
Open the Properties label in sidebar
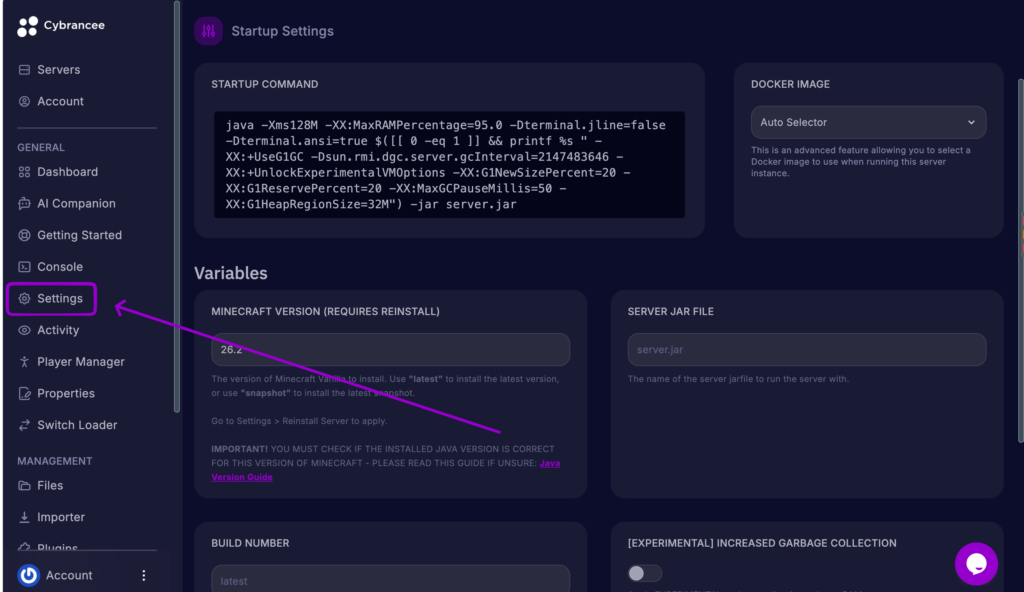pyautogui.click(x=66, y=393)
